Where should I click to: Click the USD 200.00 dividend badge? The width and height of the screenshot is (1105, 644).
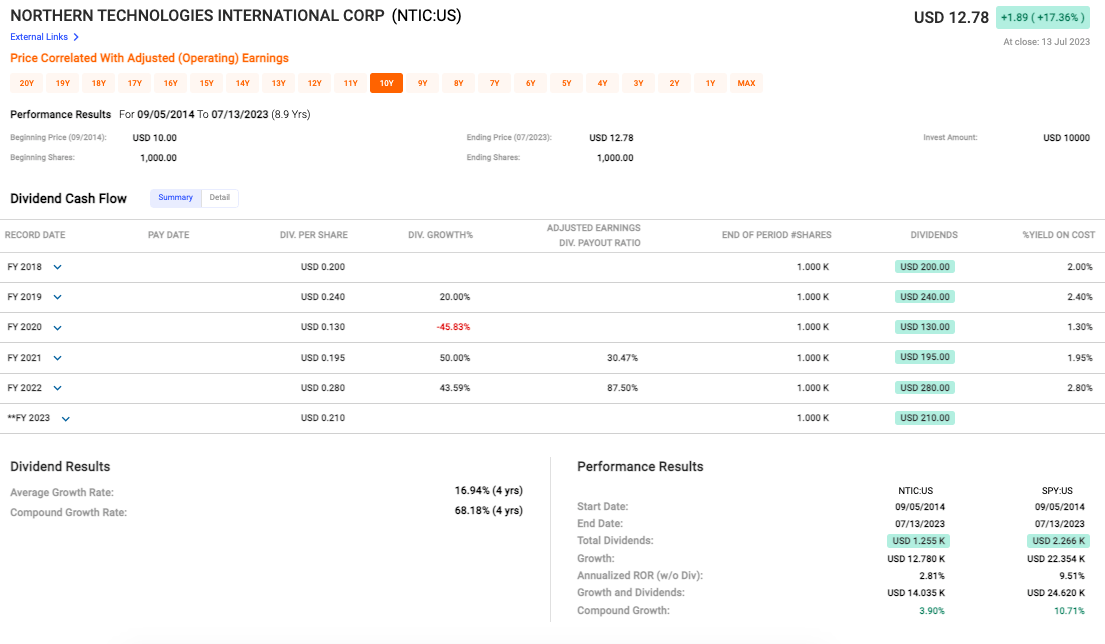(x=925, y=267)
